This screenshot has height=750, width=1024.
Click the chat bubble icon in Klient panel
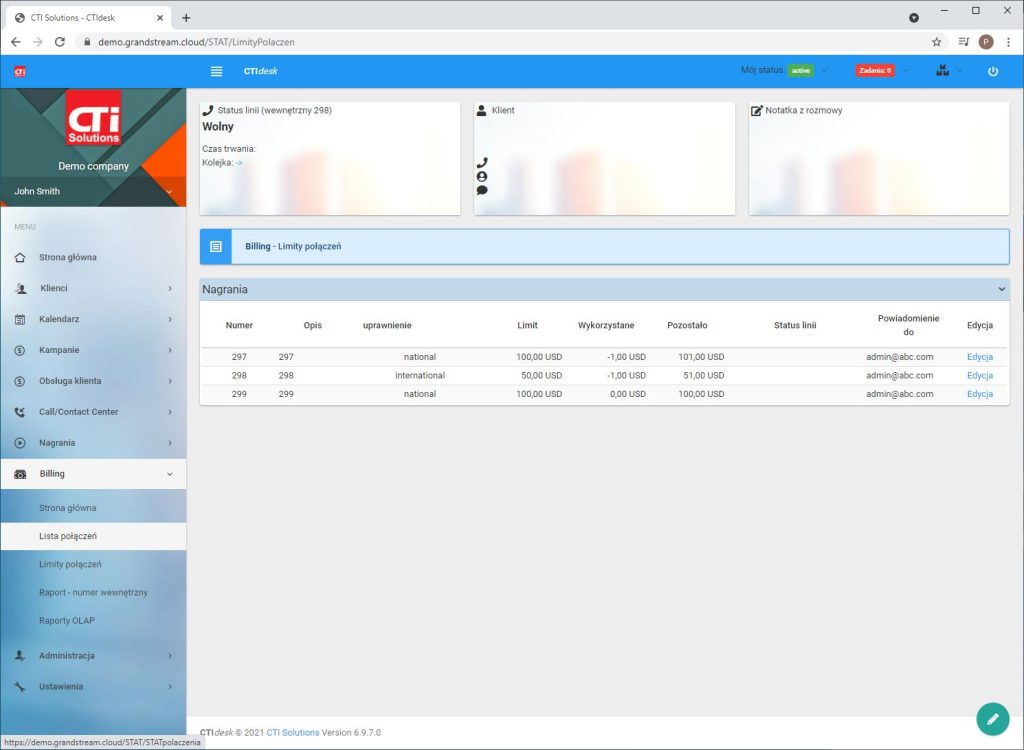pyautogui.click(x=482, y=190)
